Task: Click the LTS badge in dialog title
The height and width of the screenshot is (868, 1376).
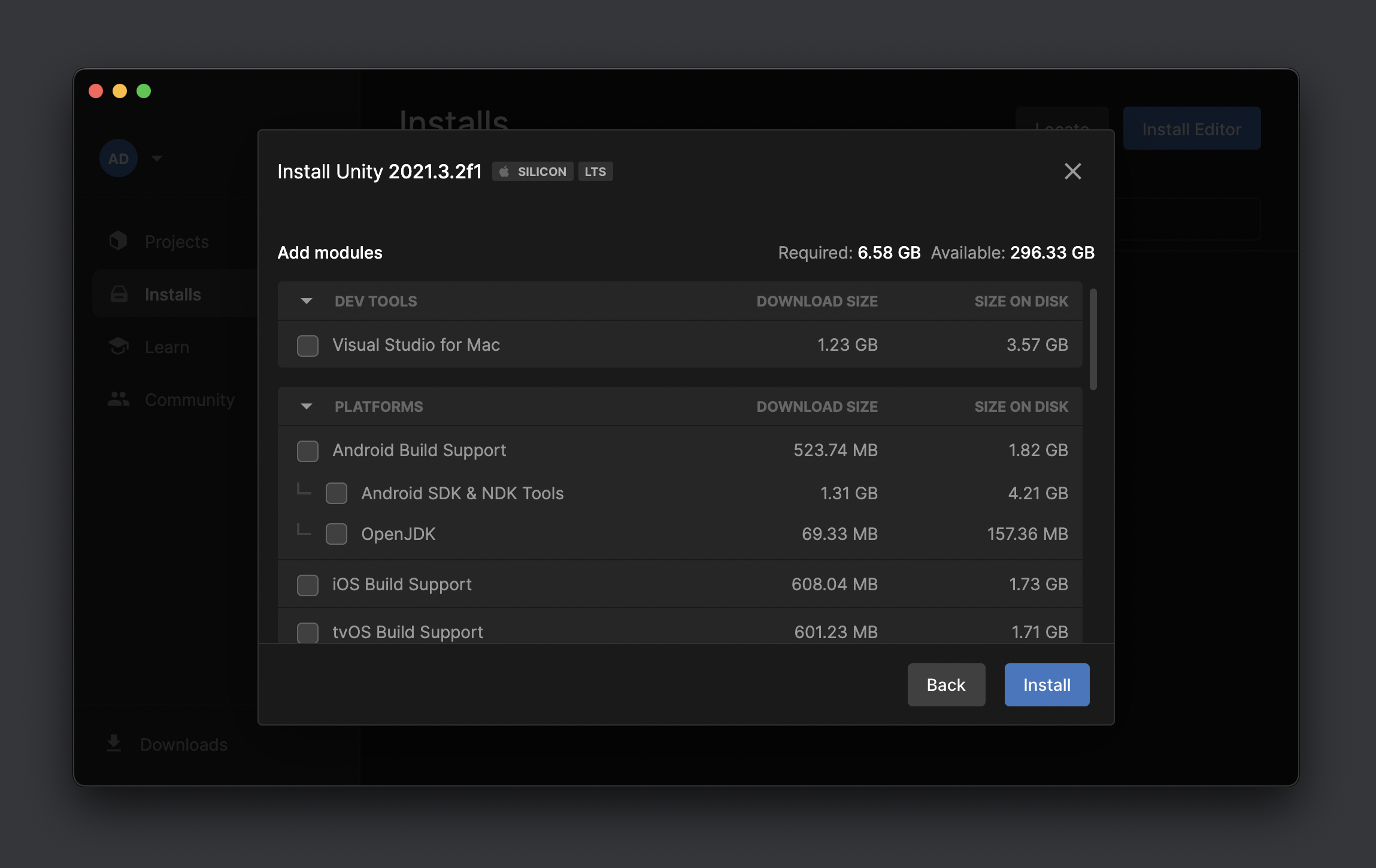Action: tap(595, 172)
